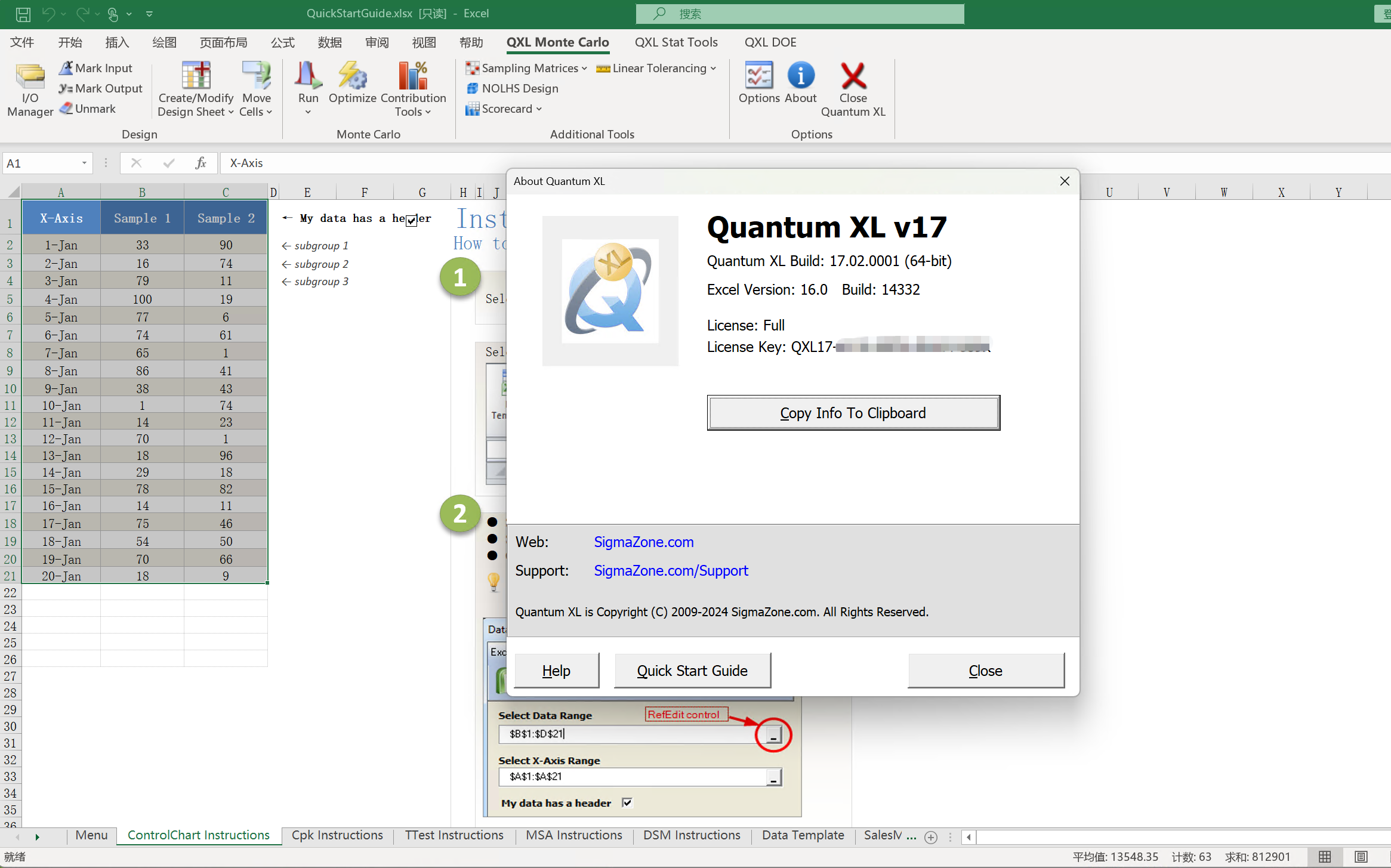Switch to the 插入 ribbon tab
The image size is (1391, 868).
click(x=117, y=42)
